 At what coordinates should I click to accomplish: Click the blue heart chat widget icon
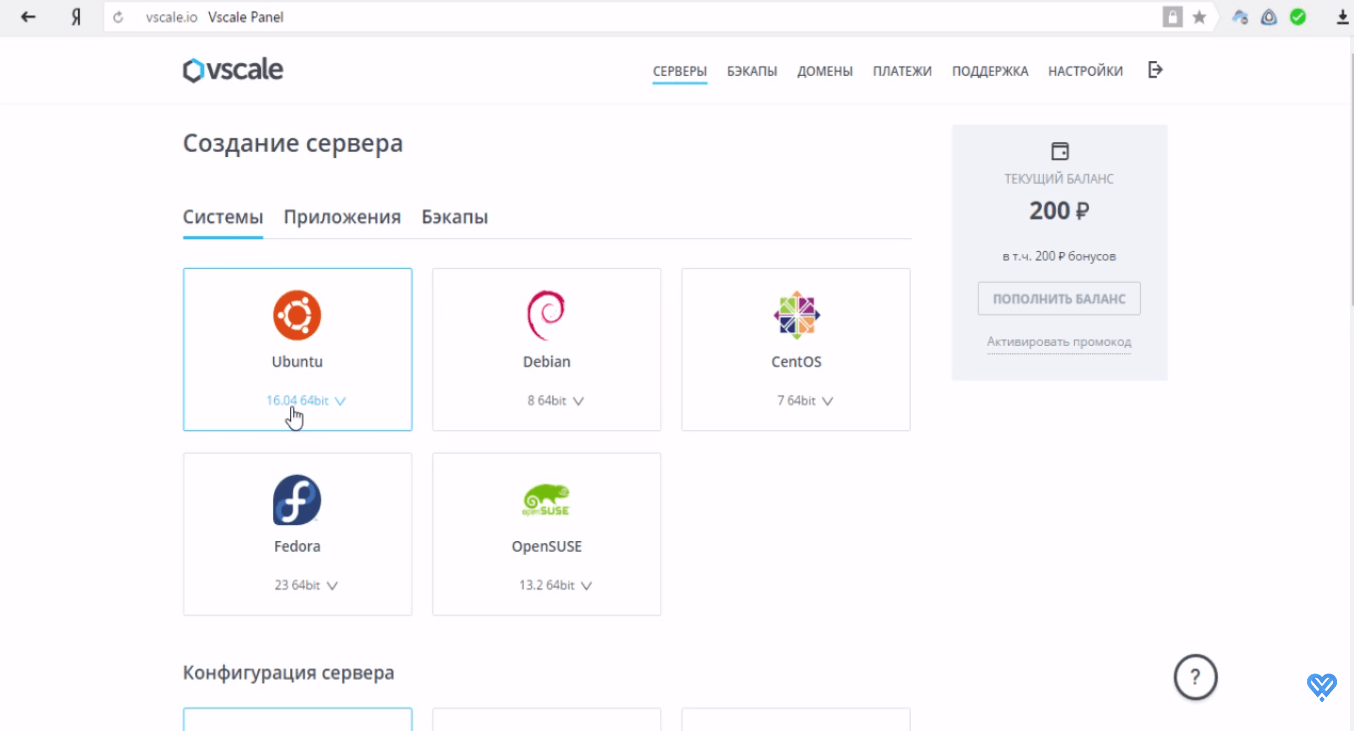(1322, 686)
